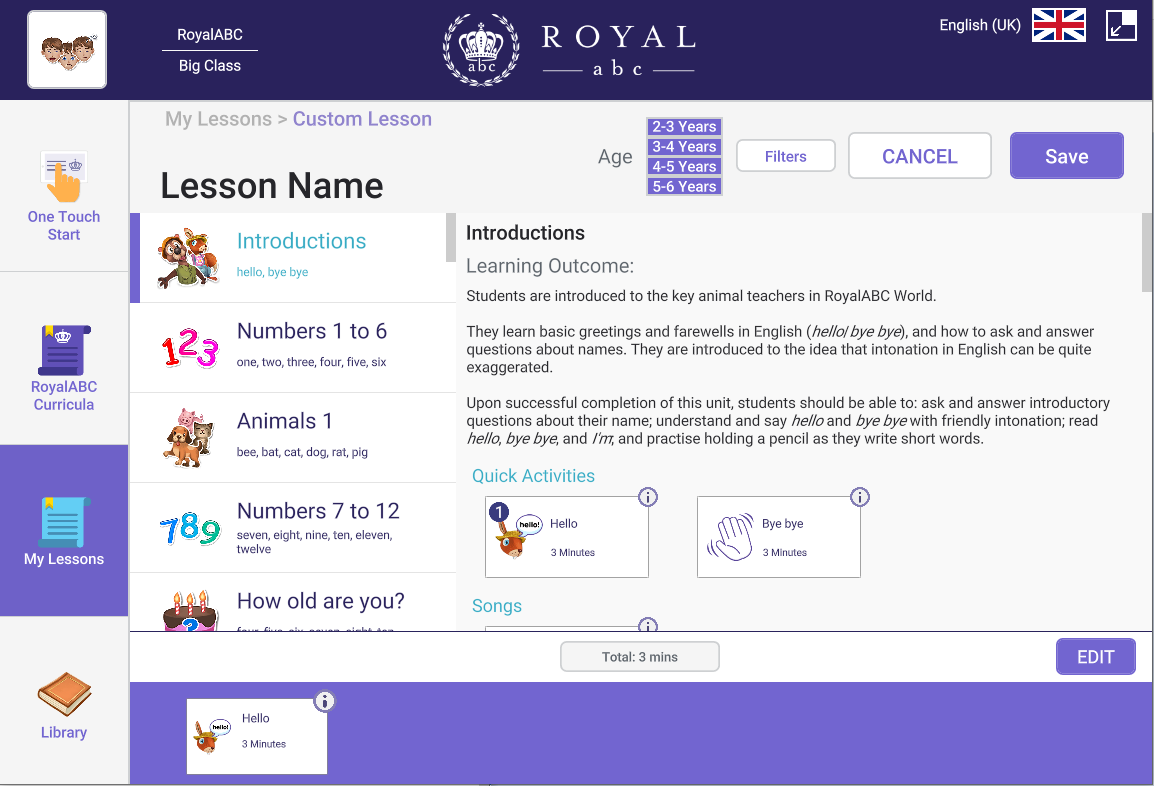Open the class profile avatar picture
The image size is (1154, 786).
pos(67,49)
